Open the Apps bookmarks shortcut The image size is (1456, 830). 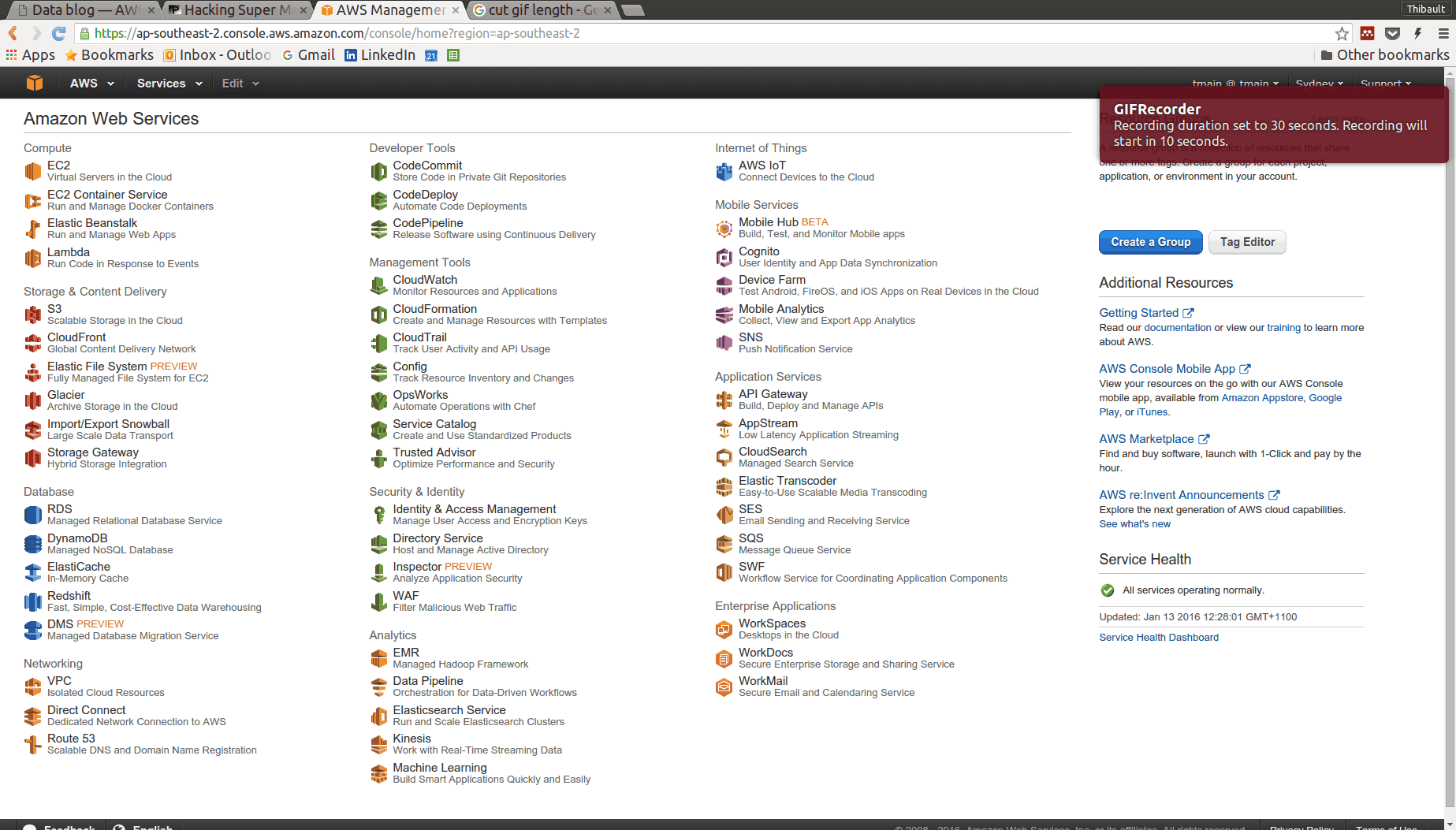pyautogui.click(x=30, y=54)
